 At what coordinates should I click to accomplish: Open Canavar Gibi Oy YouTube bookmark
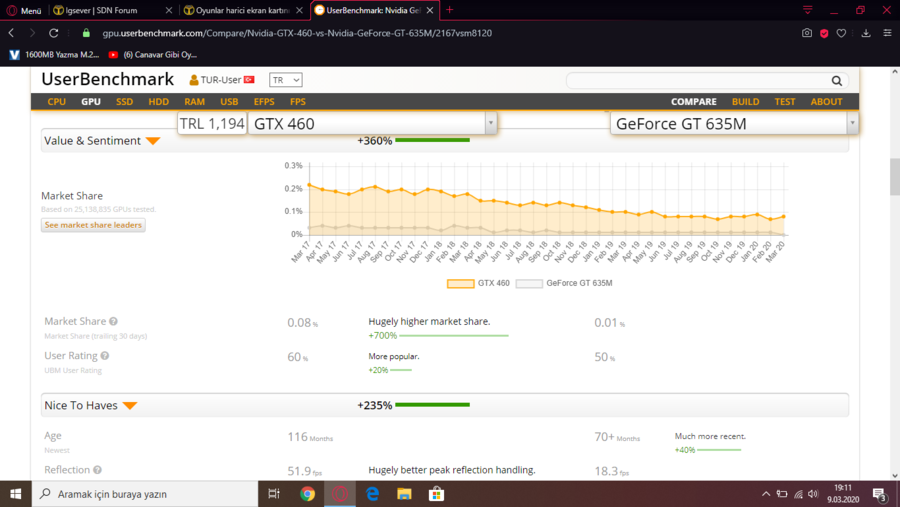click(153, 55)
